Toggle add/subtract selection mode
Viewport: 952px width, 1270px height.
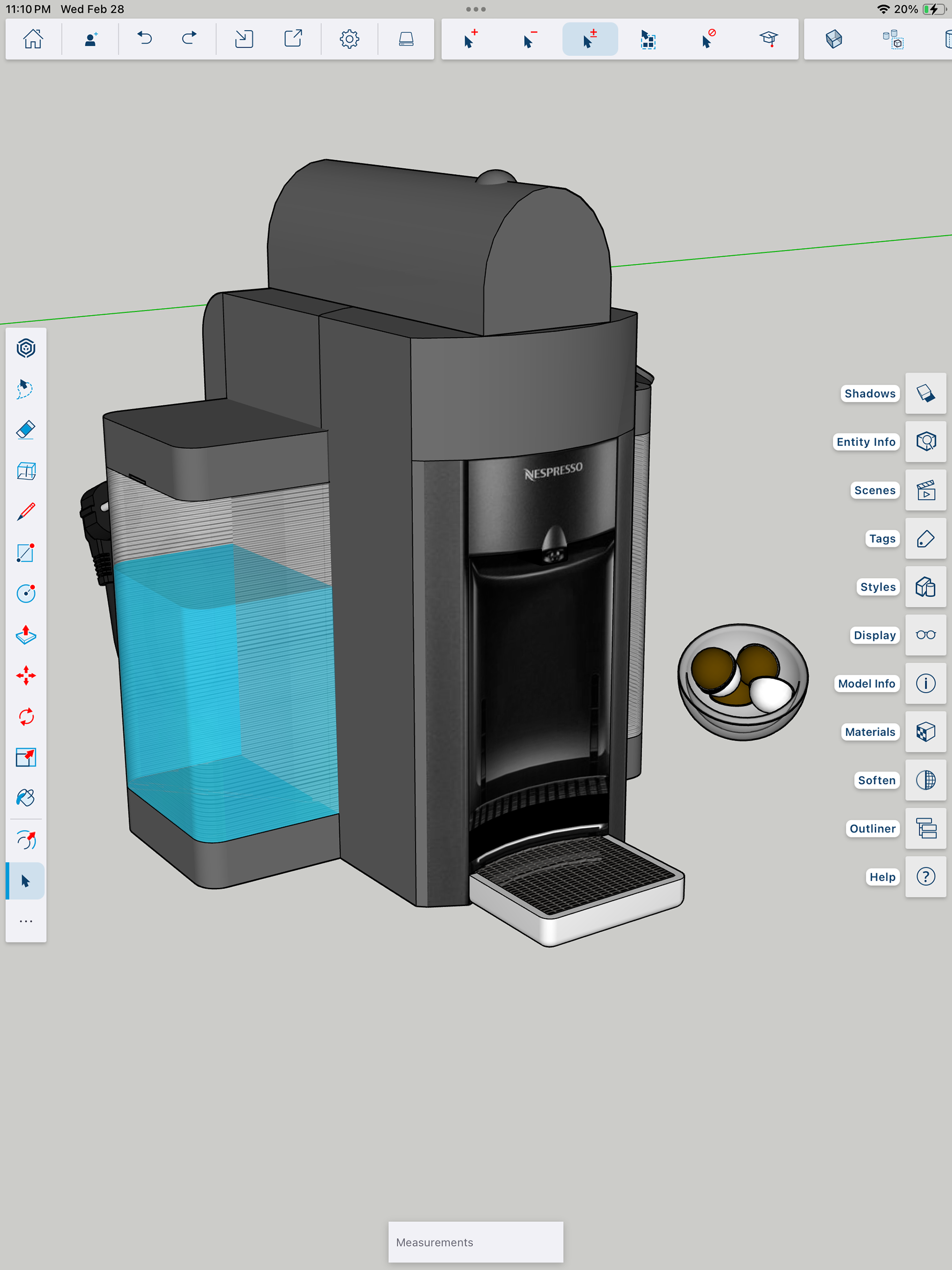tap(590, 39)
